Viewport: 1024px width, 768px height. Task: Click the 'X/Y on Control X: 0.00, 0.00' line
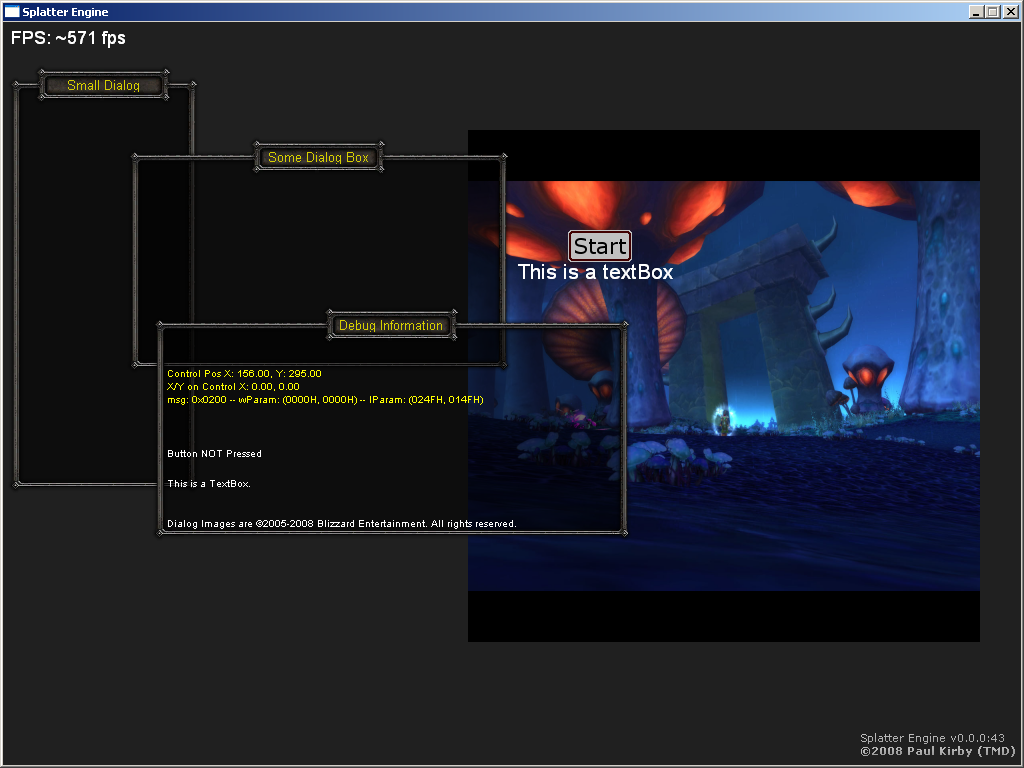233,387
